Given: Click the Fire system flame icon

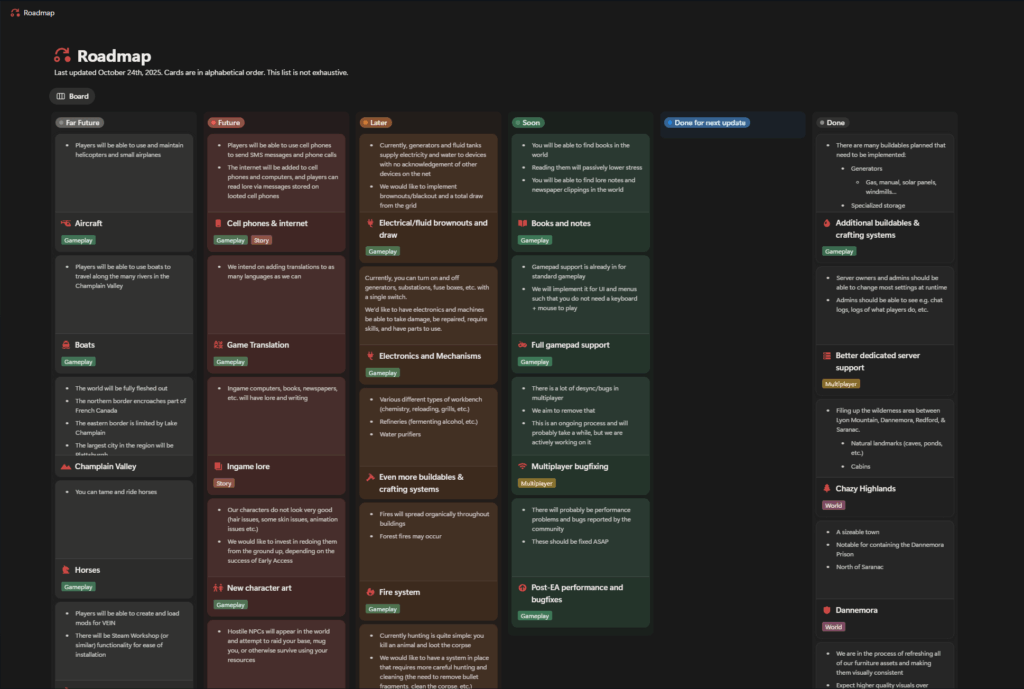Looking at the screenshot, I should point(370,592).
